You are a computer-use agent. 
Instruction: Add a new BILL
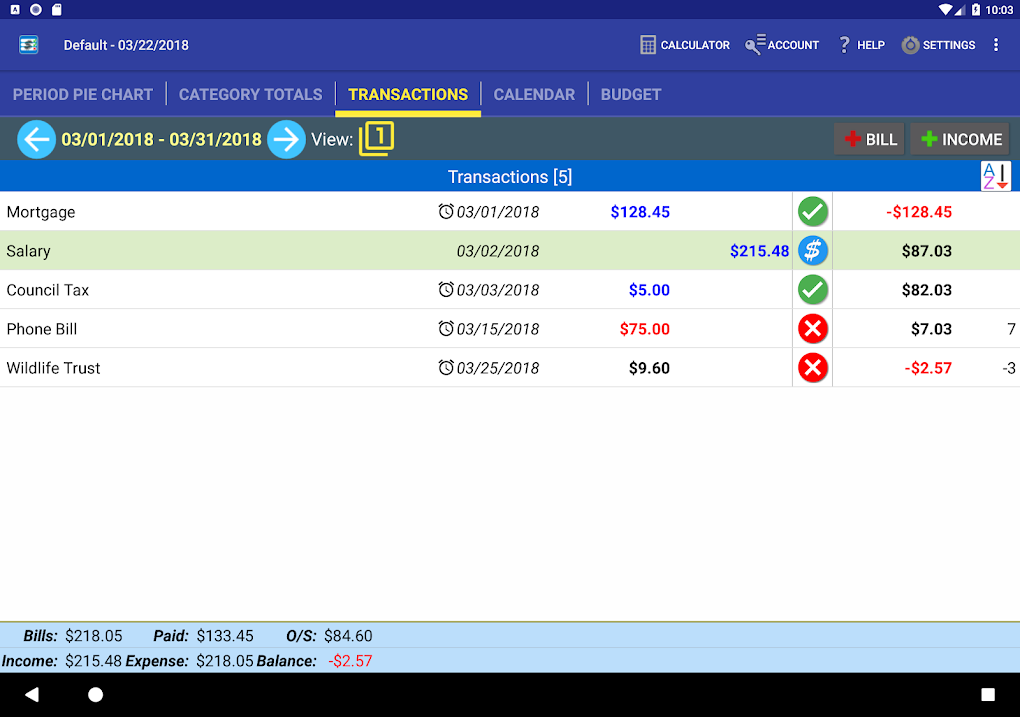point(868,139)
